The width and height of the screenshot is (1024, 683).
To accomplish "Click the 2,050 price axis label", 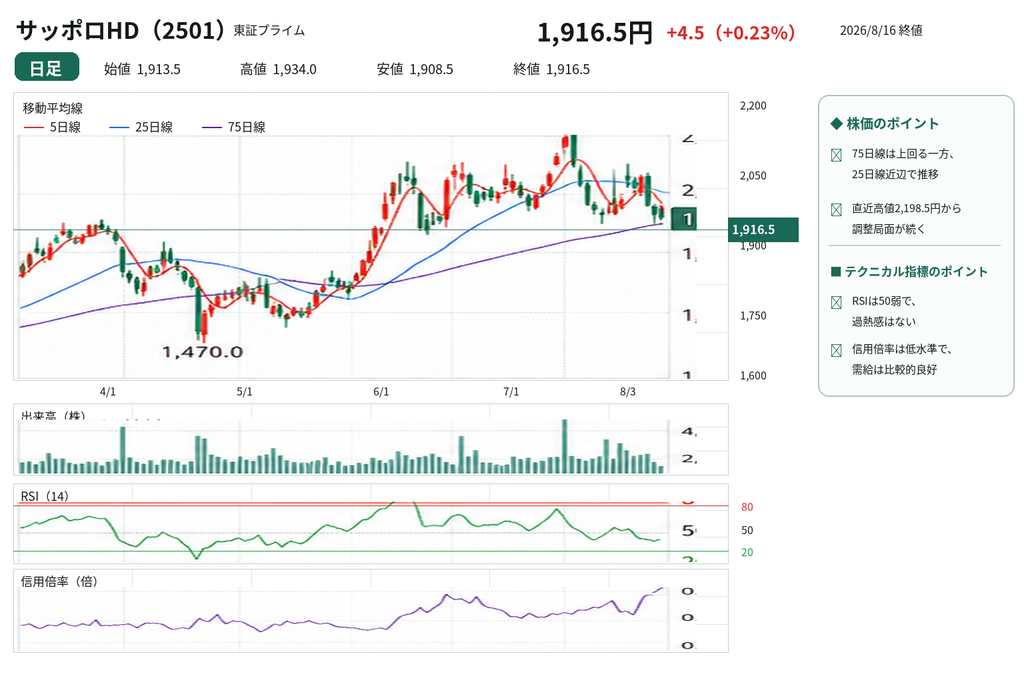I will [753, 176].
